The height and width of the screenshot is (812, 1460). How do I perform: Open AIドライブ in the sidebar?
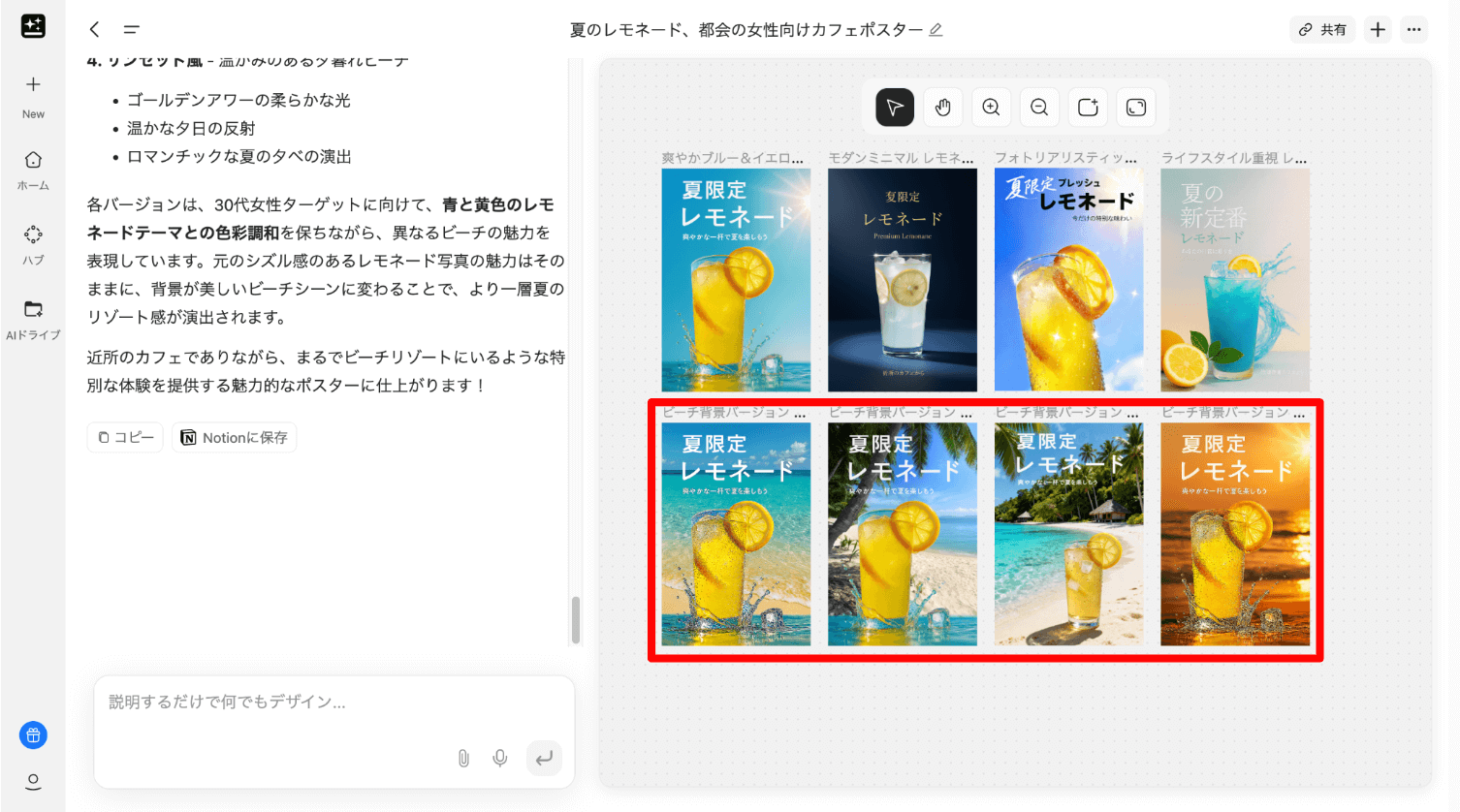33,319
